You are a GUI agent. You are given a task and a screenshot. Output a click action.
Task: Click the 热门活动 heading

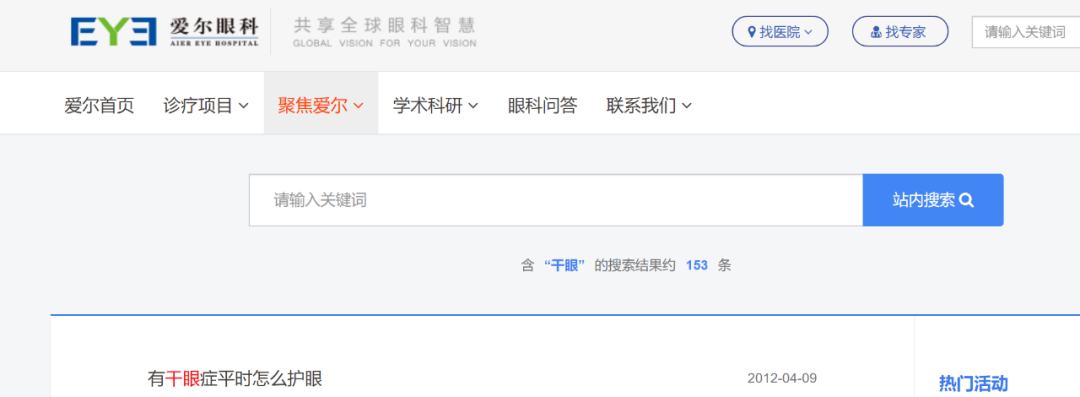pyautogui.click(x=973, y=383)
